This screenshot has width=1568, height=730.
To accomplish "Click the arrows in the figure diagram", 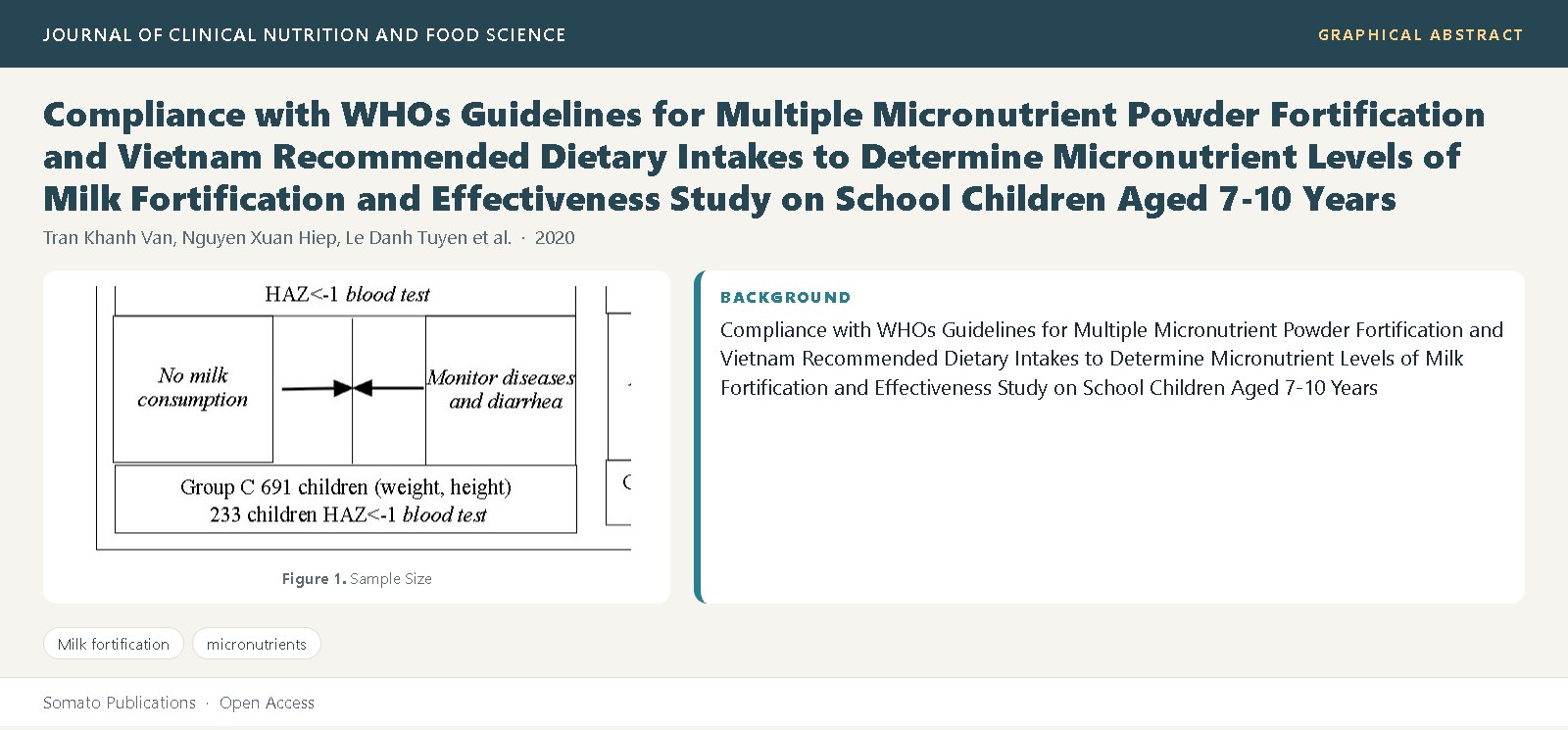I will [x=353, y=388].
